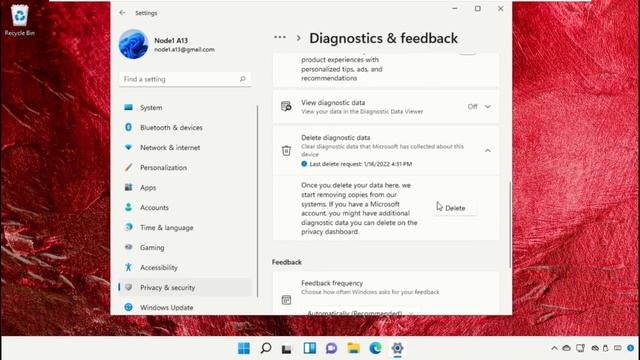Open Microsoft Edge on the taskbar
This screenshot has height=360, width=640.
point(376,348)
